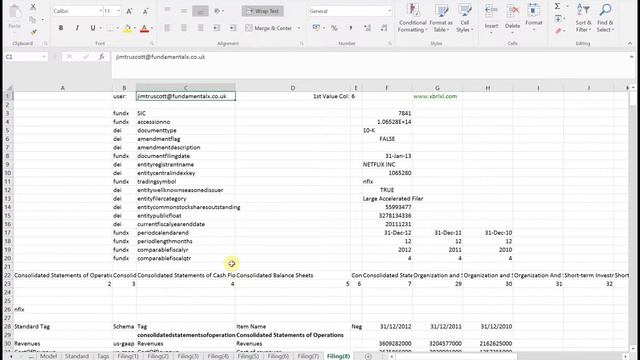
Task: Click Decrease Decimal icon
Action: pos(384,28)
